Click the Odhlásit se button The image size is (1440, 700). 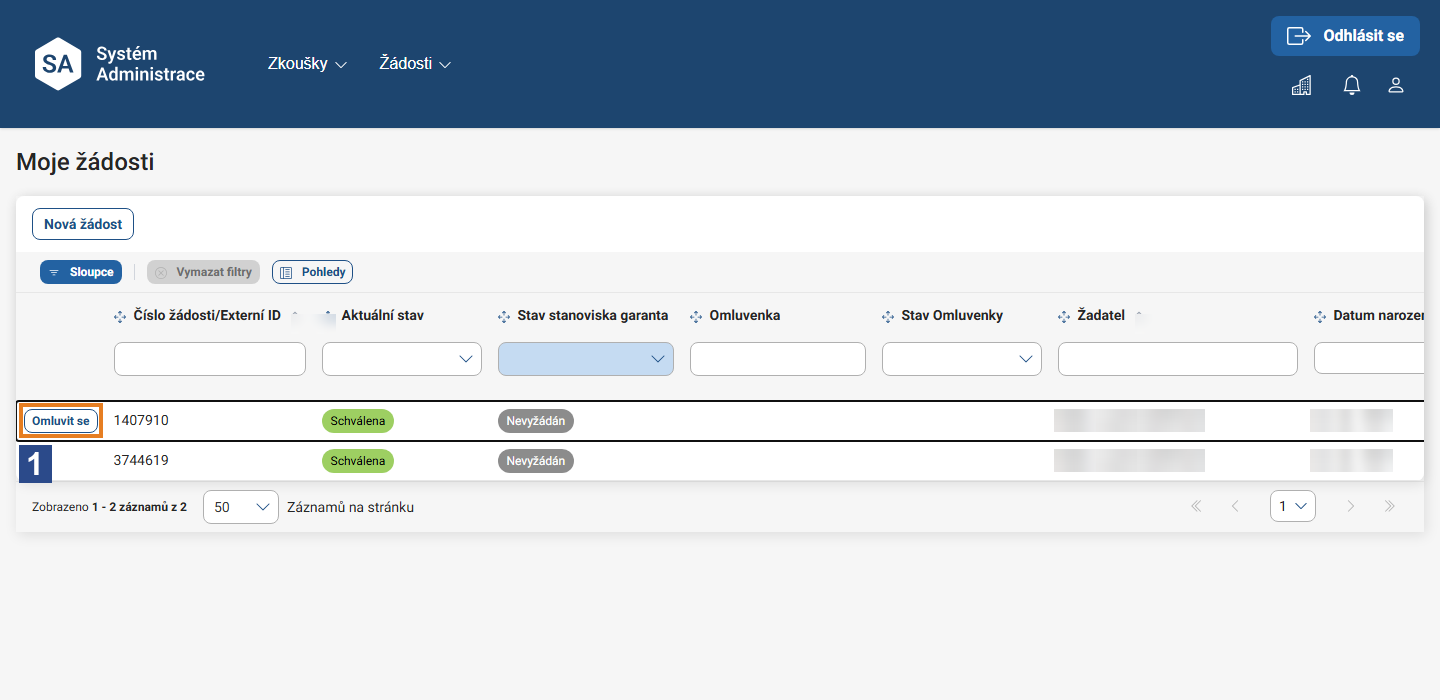pos(1345,36)
